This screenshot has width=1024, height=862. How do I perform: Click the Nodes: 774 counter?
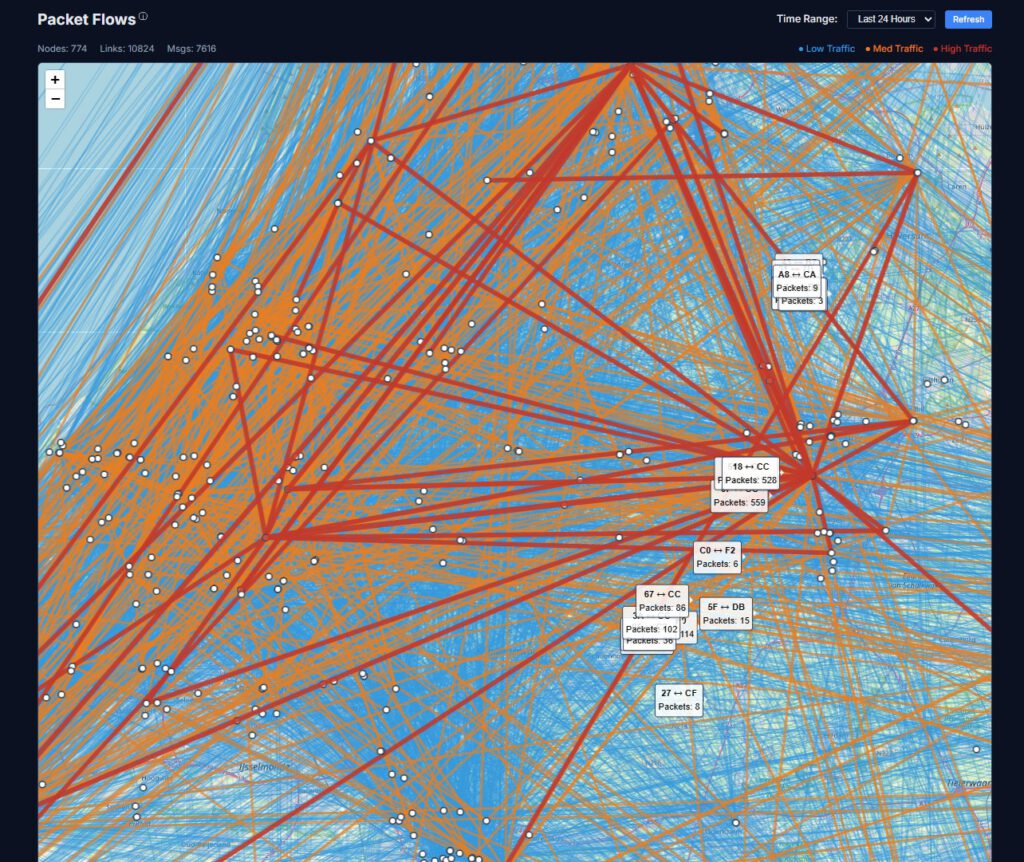(62, 48)
